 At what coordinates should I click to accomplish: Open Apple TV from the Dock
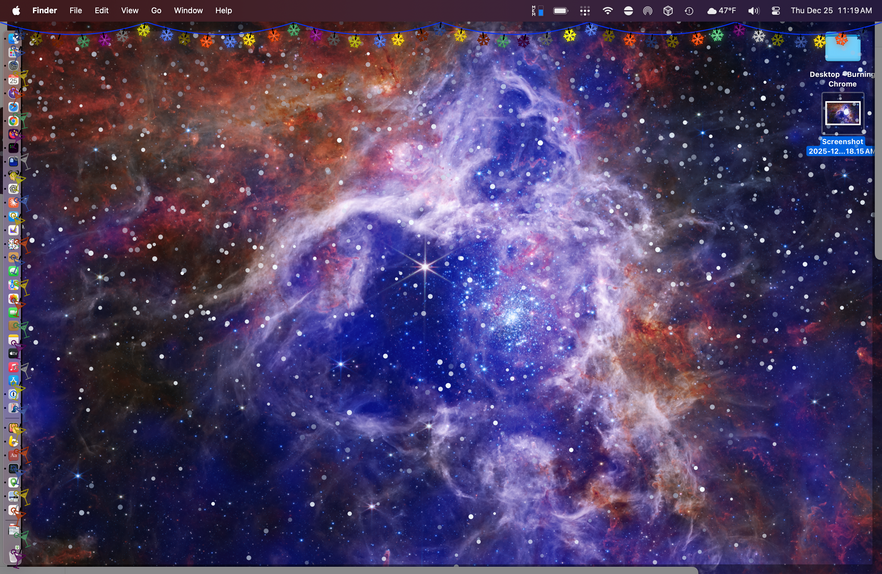[14, 353]
